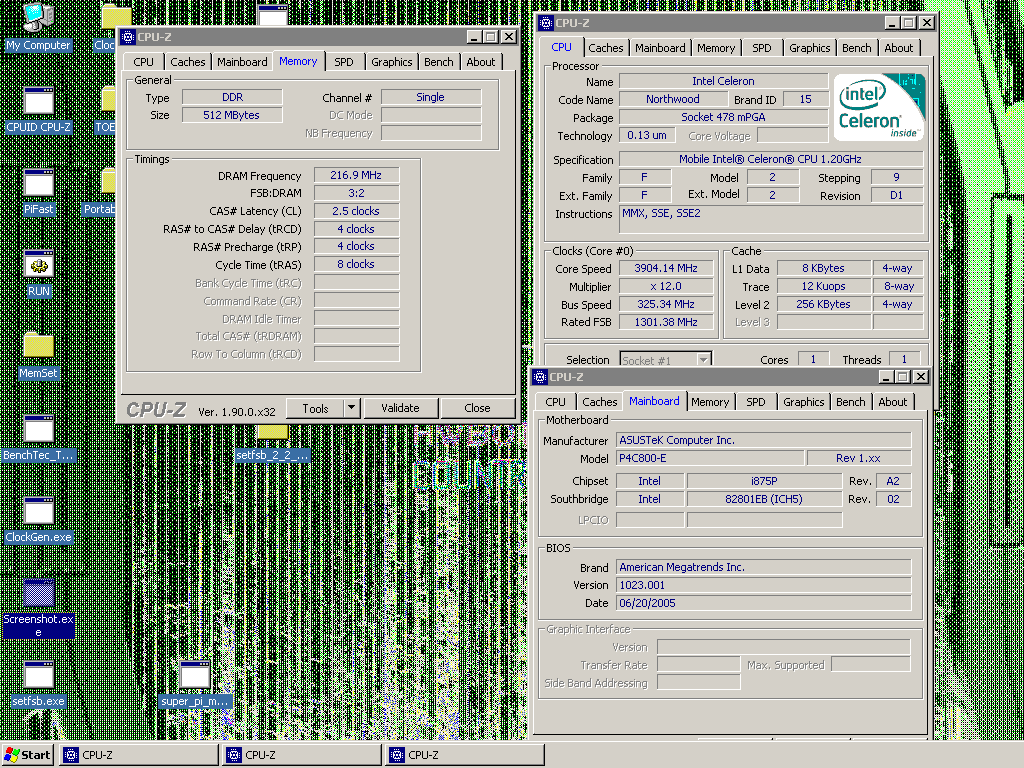Click the CPU-Z chip icon in Memory window title bar
1024x768 pixels.
click(128, 37)
